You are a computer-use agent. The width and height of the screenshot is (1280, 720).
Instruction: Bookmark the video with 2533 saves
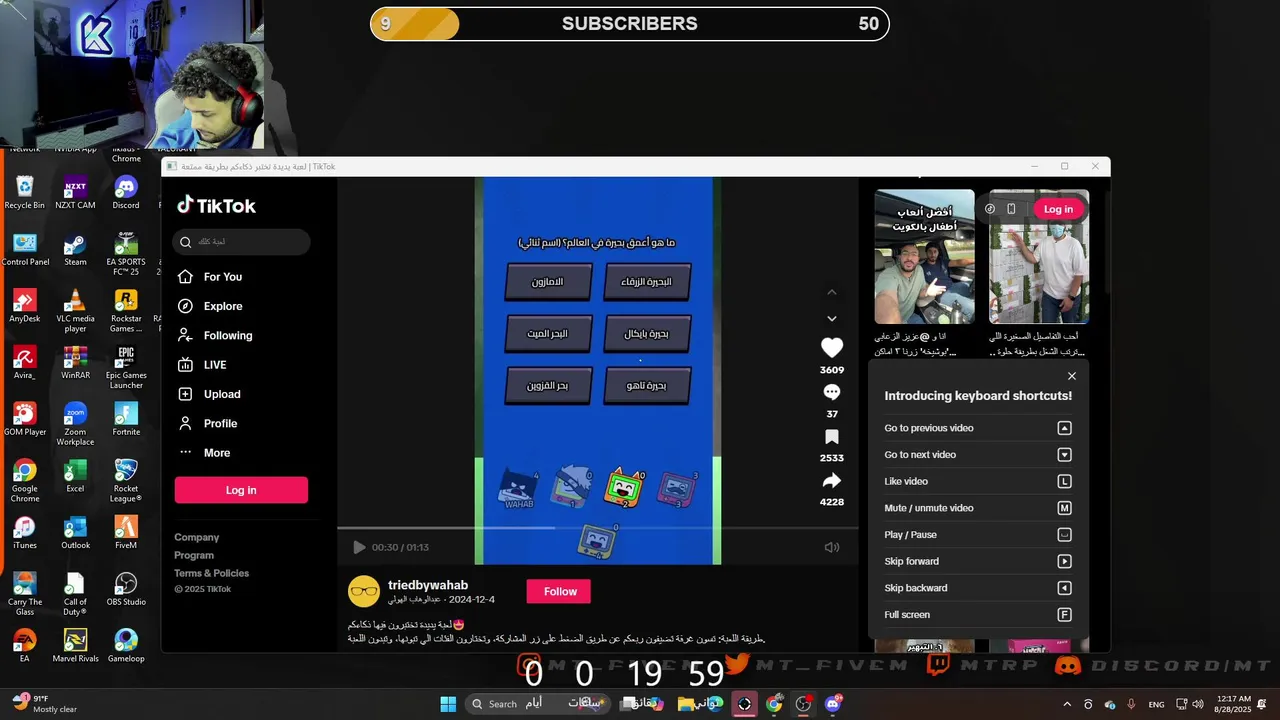(x=832, y=437)
